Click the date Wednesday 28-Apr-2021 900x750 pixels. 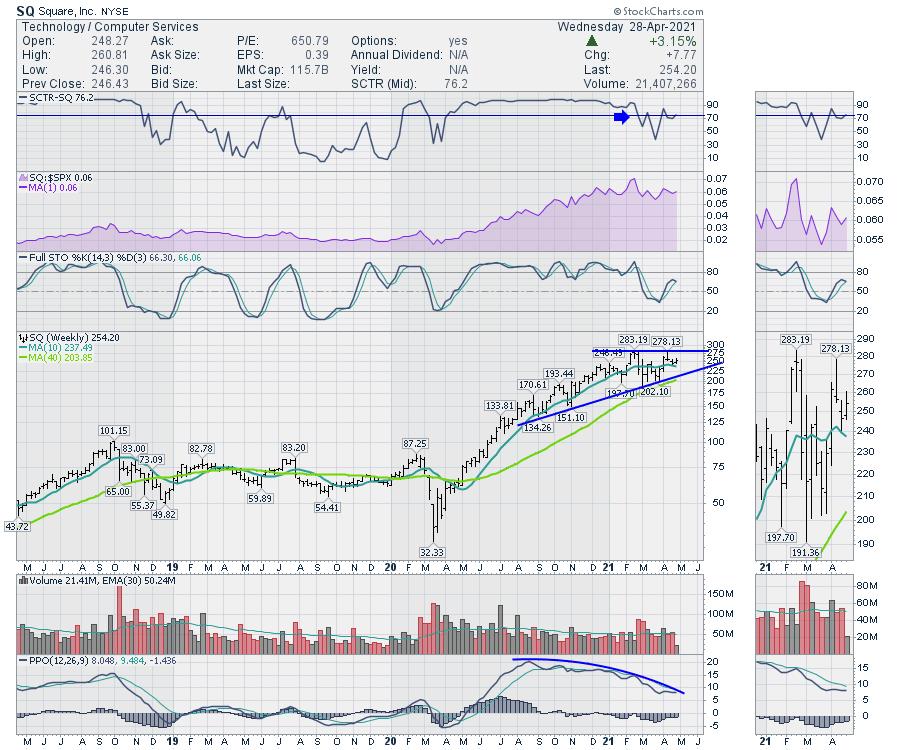[626, 26]
